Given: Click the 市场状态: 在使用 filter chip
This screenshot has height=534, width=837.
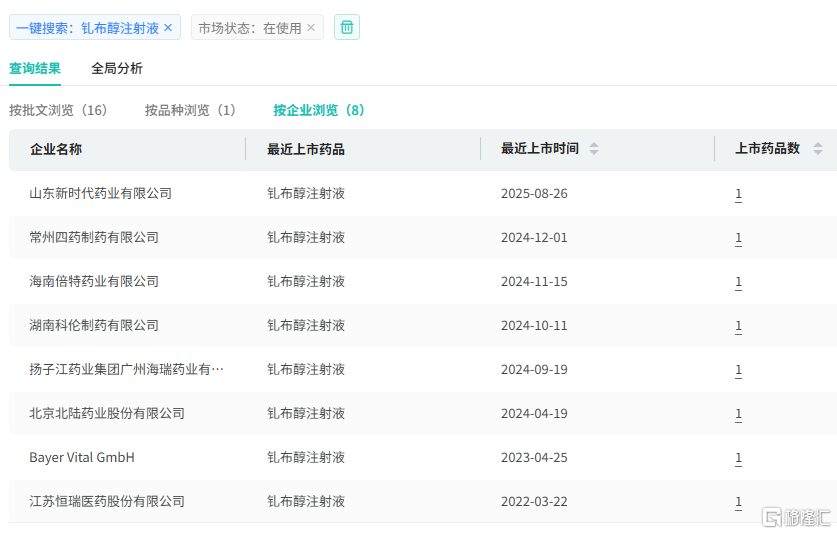Looking at the screenshot, I should click(x=257, y=27).
